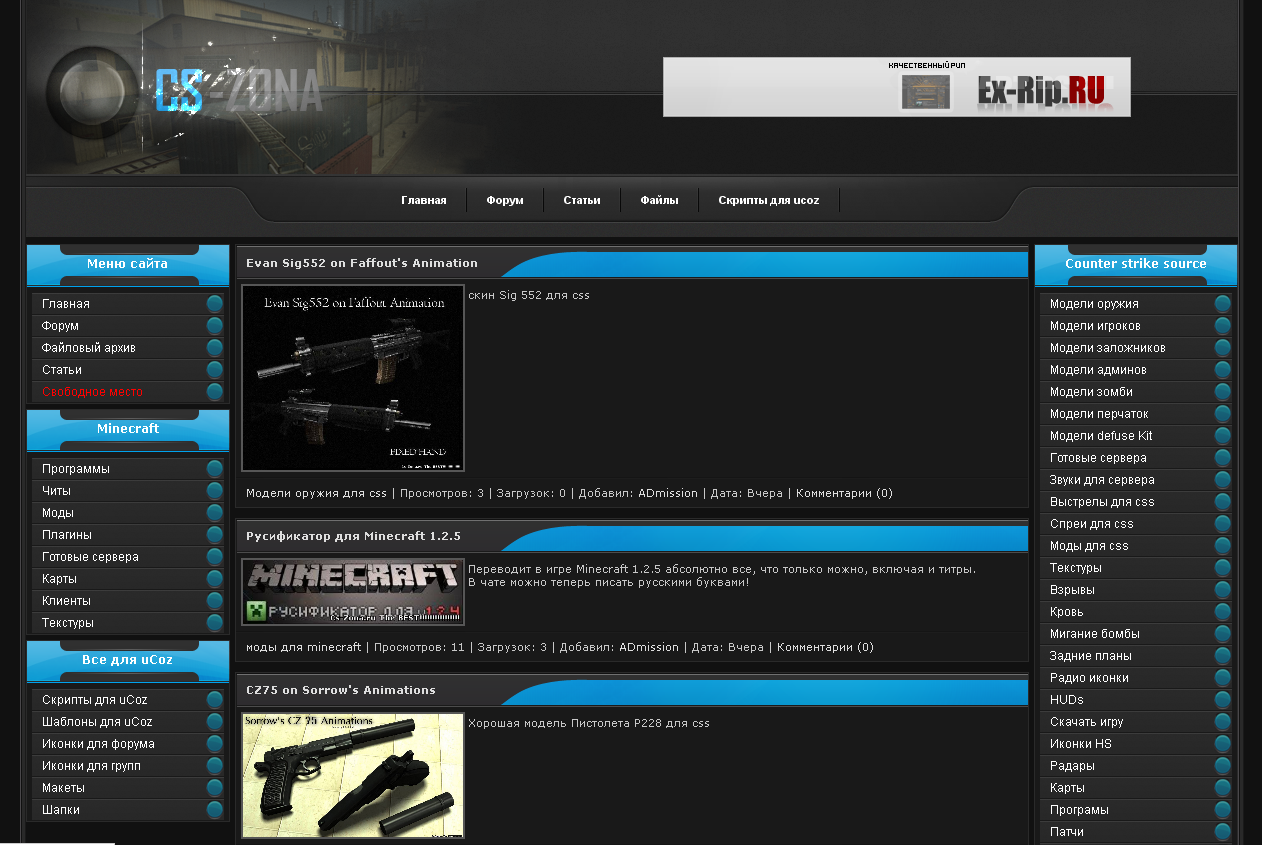The height and width of the screenshot is (845, 1262).
Task: Click the blue bullet icon beside Спреи для css
Action: [1223, 524]
